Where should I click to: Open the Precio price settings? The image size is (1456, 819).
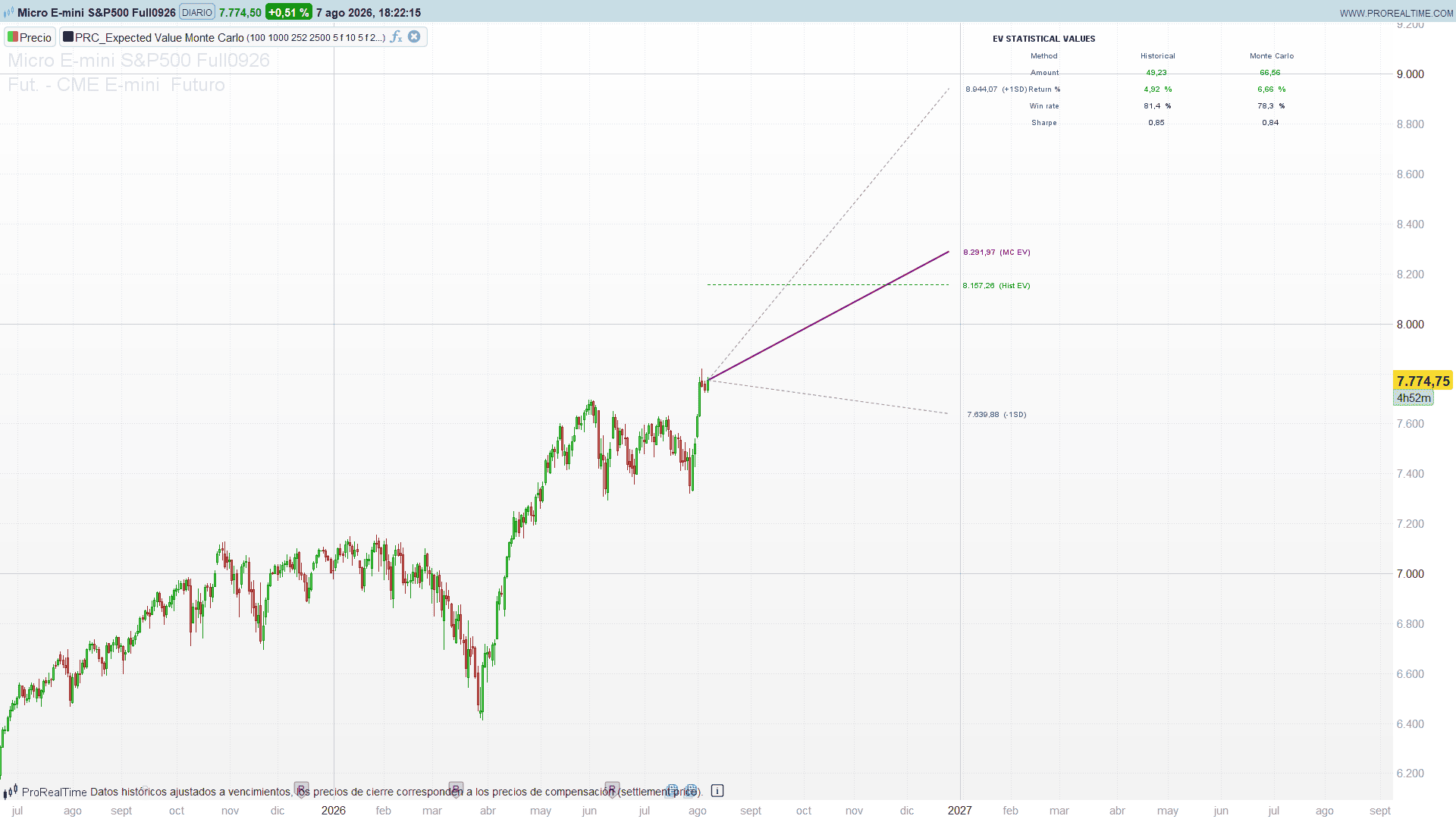[30, 37]
